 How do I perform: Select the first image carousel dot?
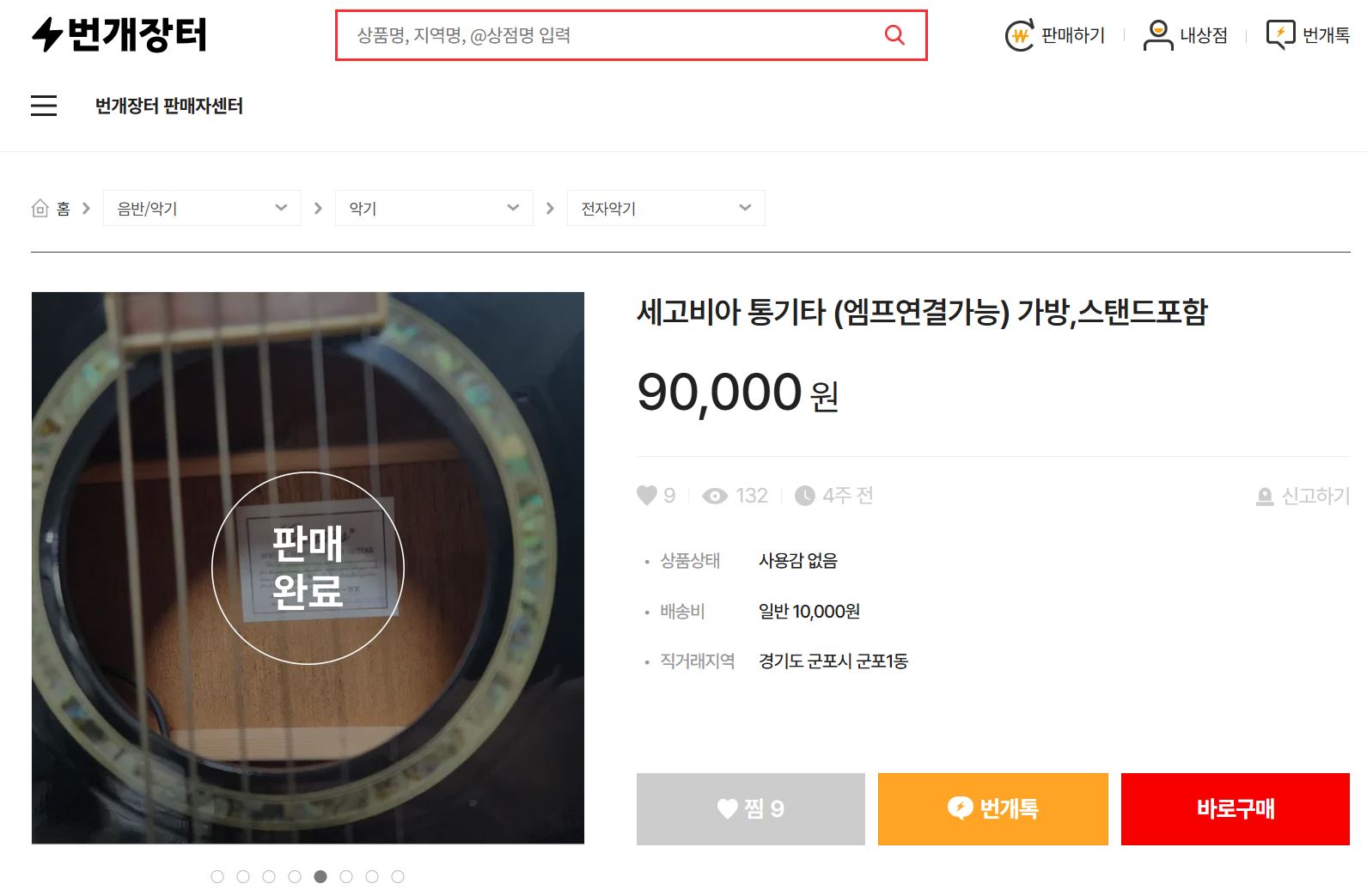[217, 876]
